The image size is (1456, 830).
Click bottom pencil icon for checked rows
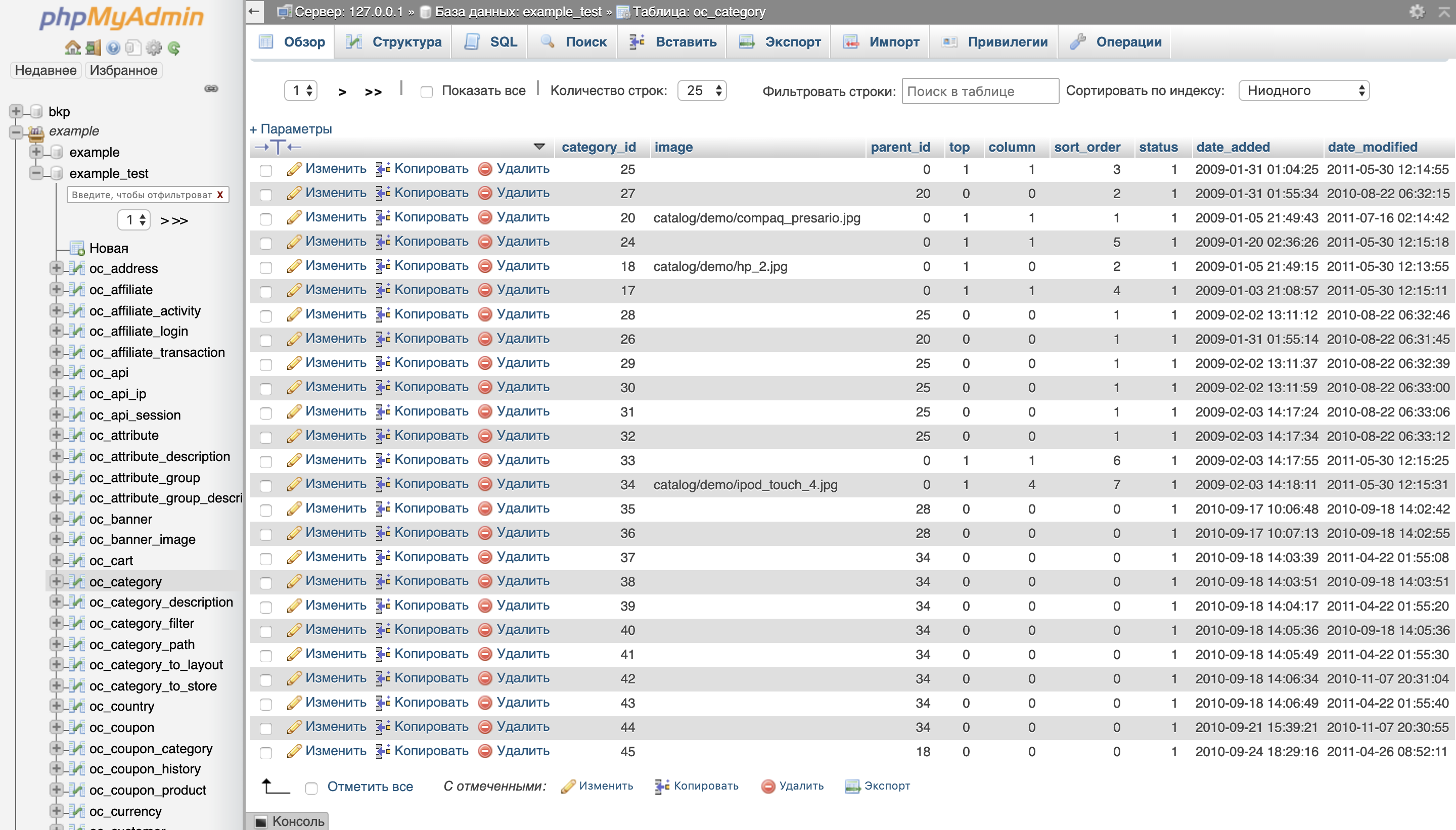coord(568,786)
